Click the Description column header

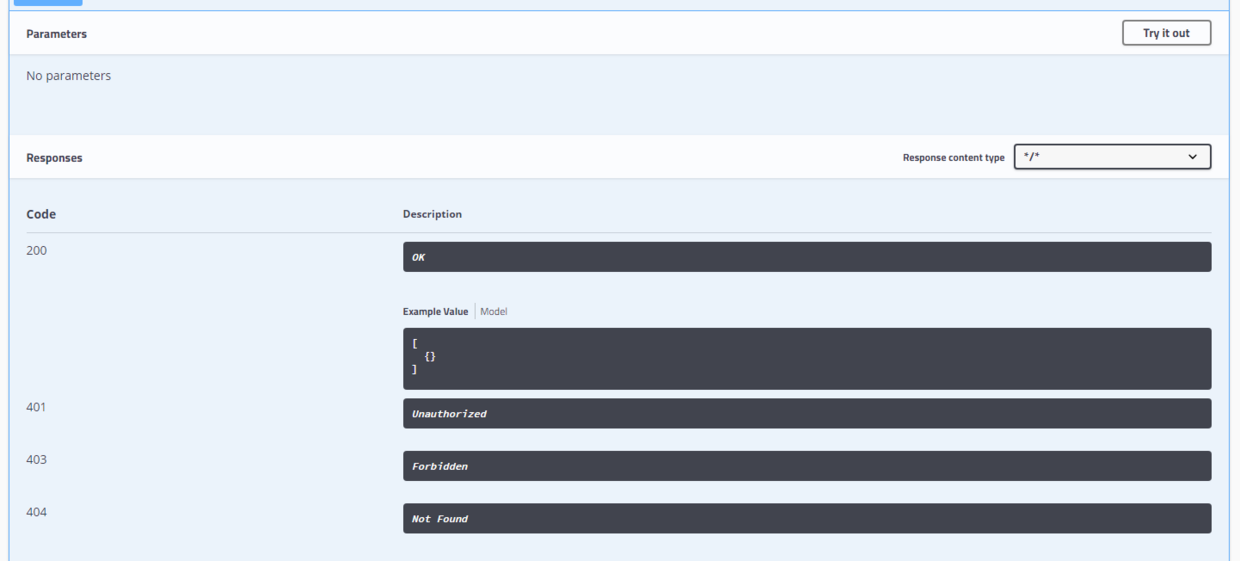(432, 214)
